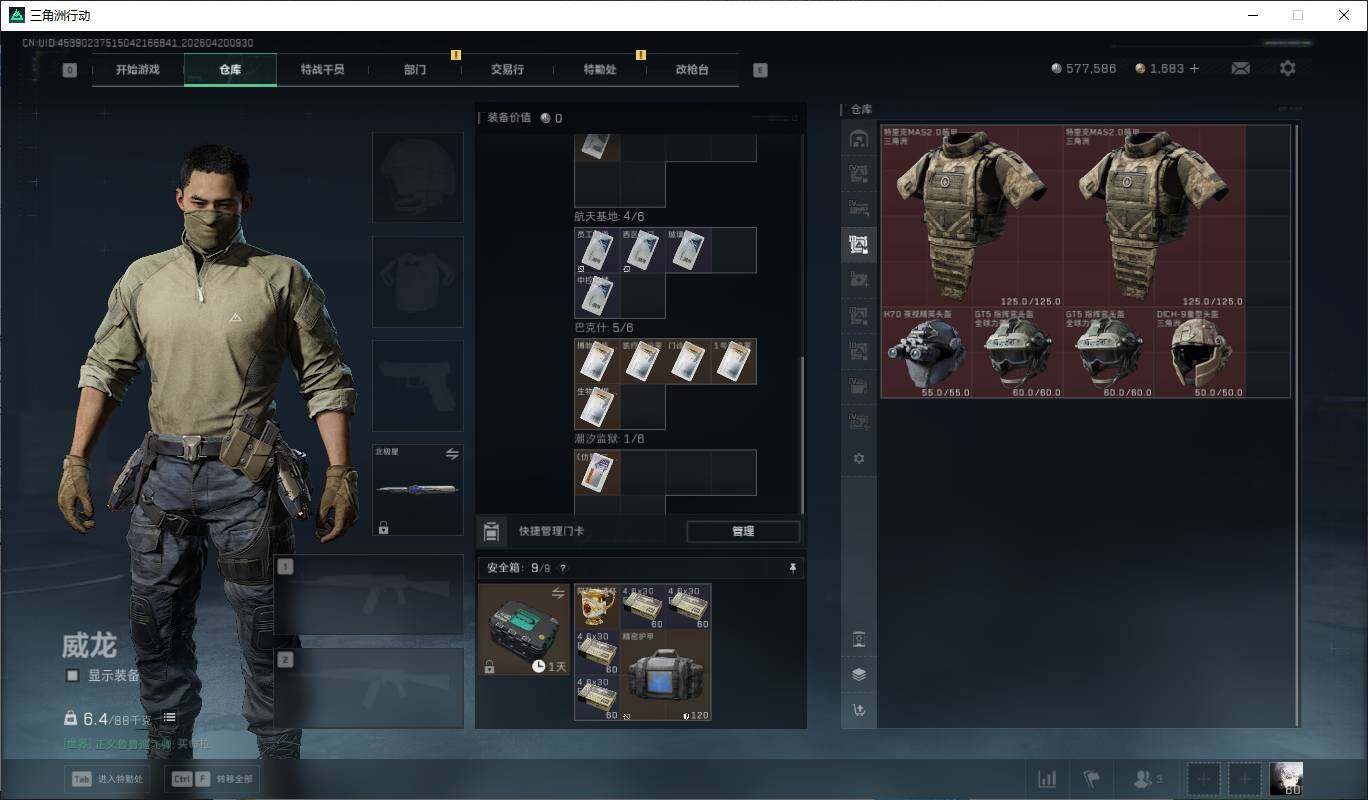Go to the 特勤处 tab
1368x800 pixels.
click(600, 70)
